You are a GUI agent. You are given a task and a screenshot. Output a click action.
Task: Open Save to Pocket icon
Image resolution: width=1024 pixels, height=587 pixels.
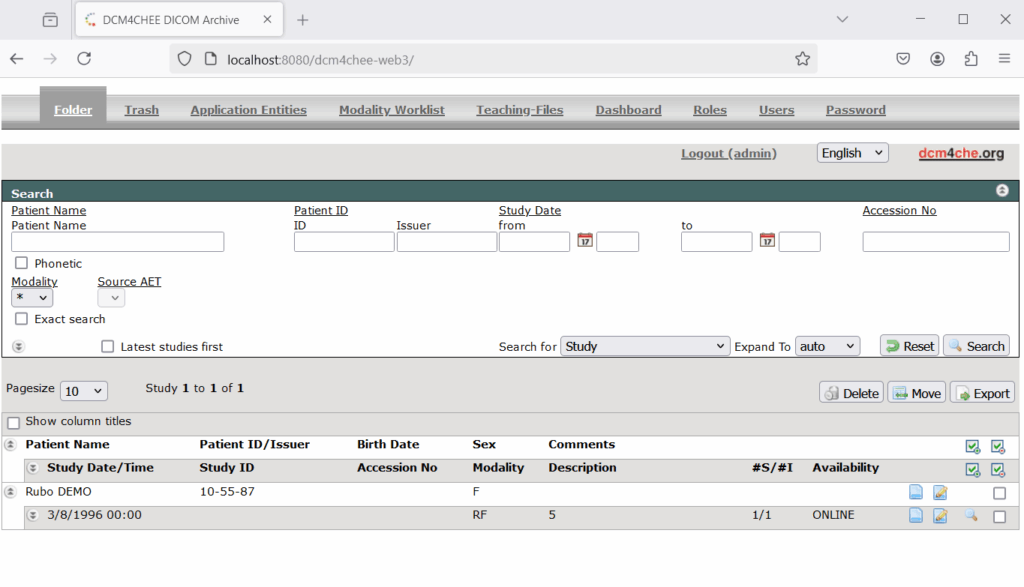pos(903,59)
